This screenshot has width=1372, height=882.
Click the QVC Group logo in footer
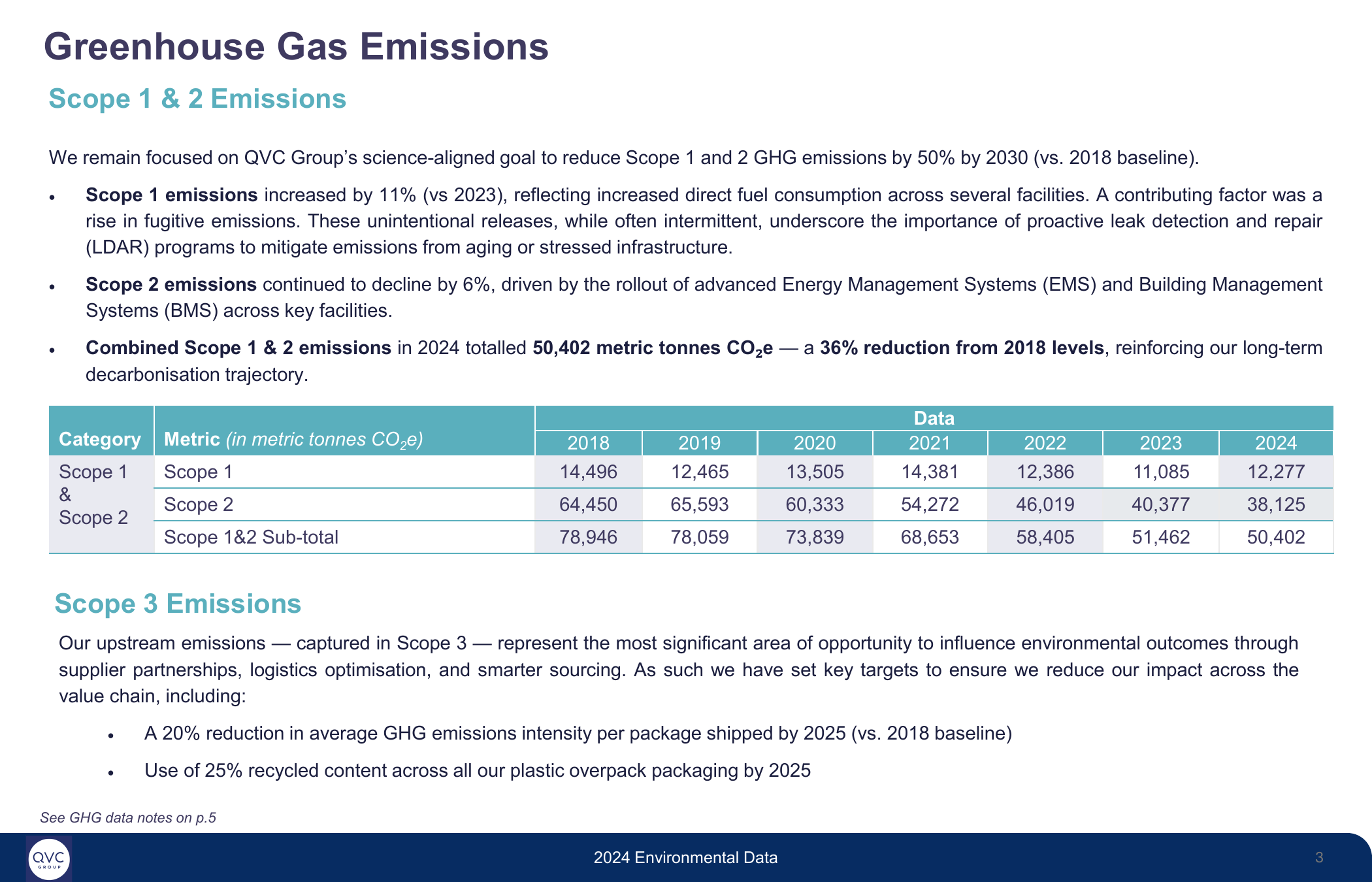[x=49, y=858]
